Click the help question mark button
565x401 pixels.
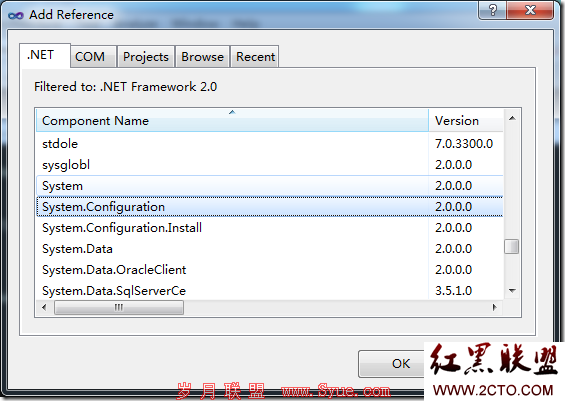click(x=492, y=10)
